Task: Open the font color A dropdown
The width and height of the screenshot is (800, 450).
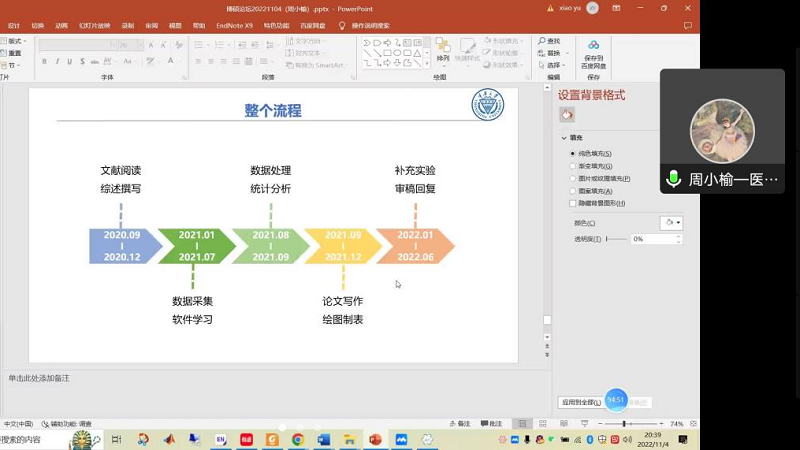Action: tap(180, 61)
